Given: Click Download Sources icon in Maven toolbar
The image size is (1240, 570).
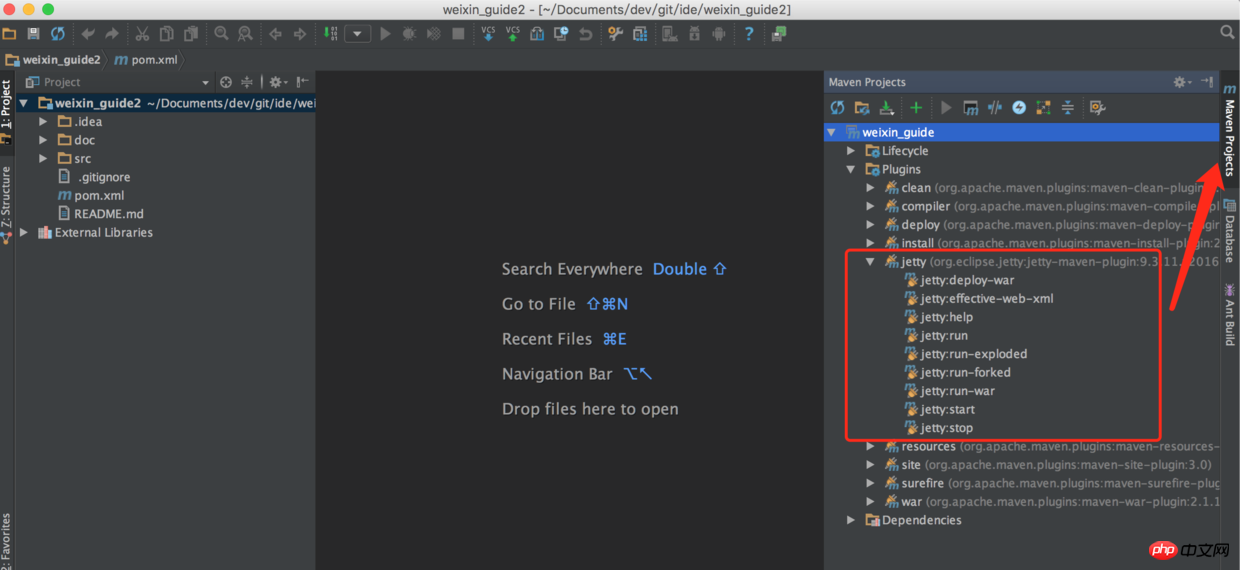Looking at the screenshot, I should coord(886,107).
